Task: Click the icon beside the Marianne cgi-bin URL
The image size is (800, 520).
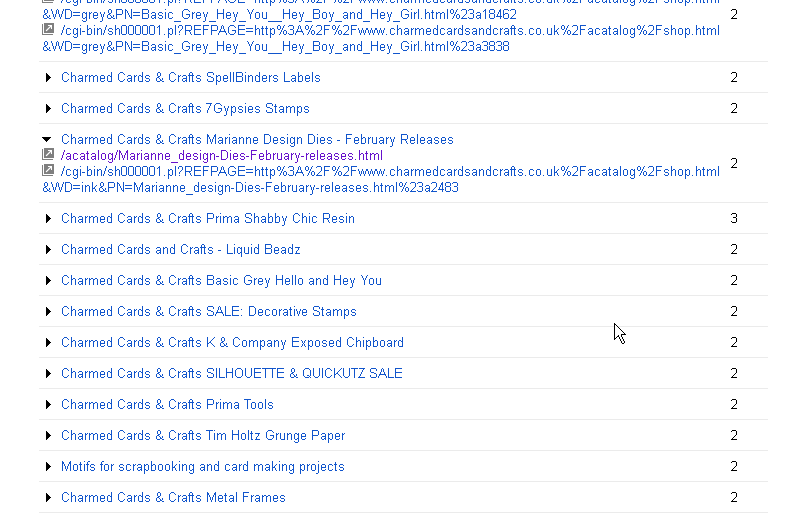Action: point(48,171)
